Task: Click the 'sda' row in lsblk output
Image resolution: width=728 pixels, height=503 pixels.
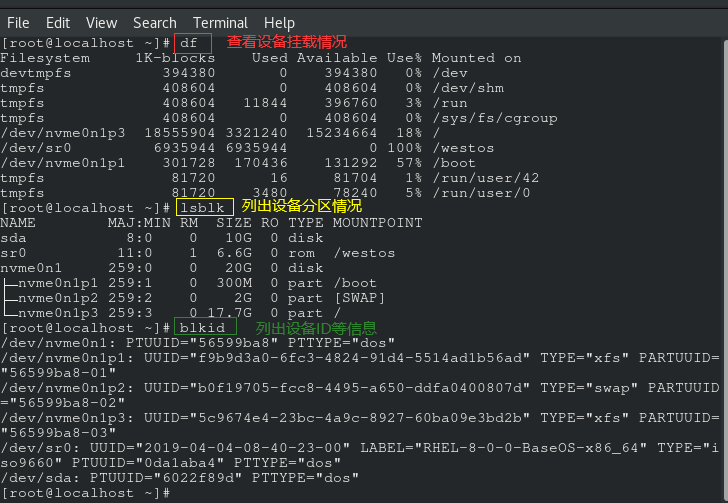Action: 162,238
